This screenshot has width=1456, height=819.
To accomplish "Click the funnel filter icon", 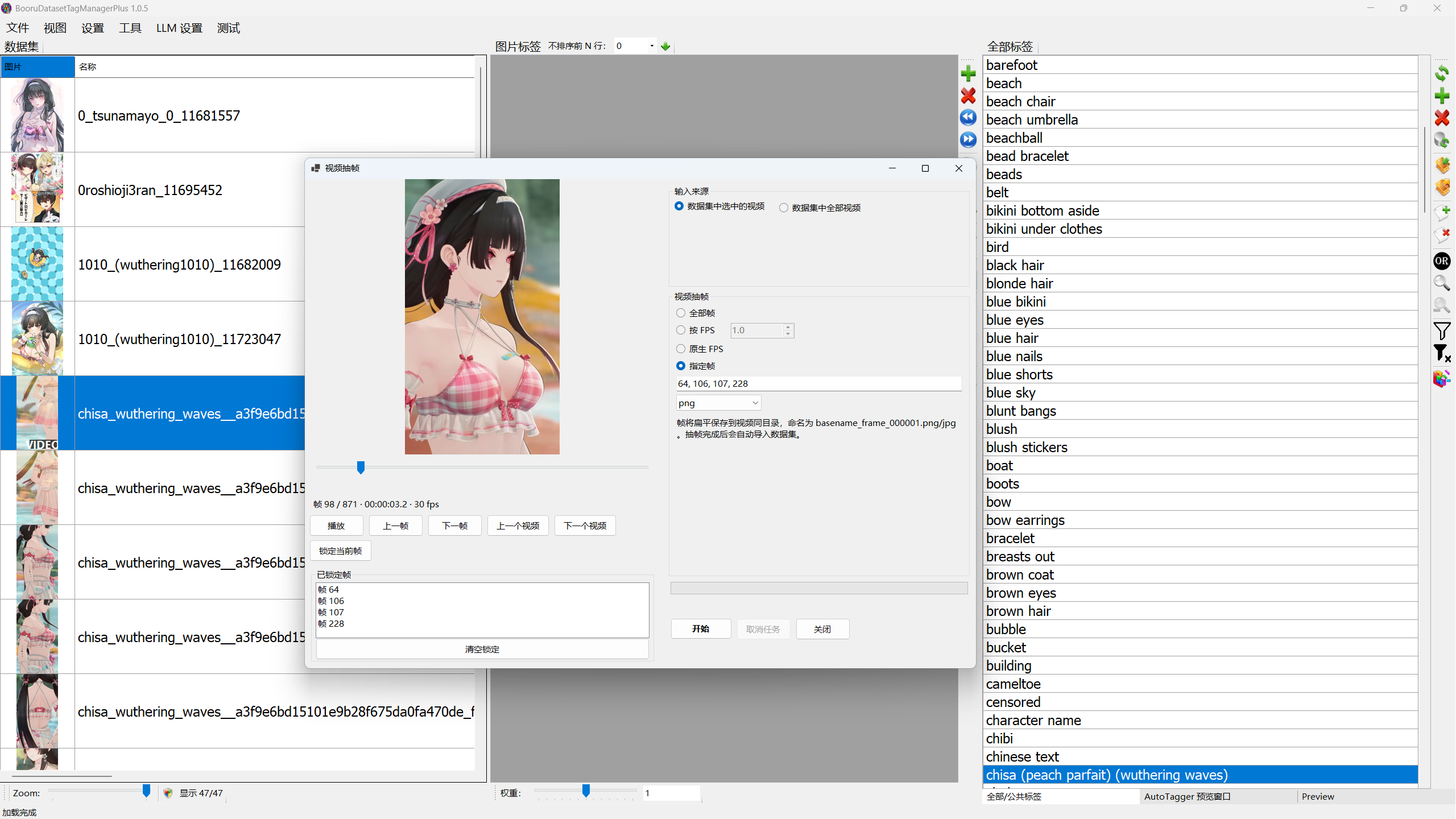I will click(x=1442, y=330).
